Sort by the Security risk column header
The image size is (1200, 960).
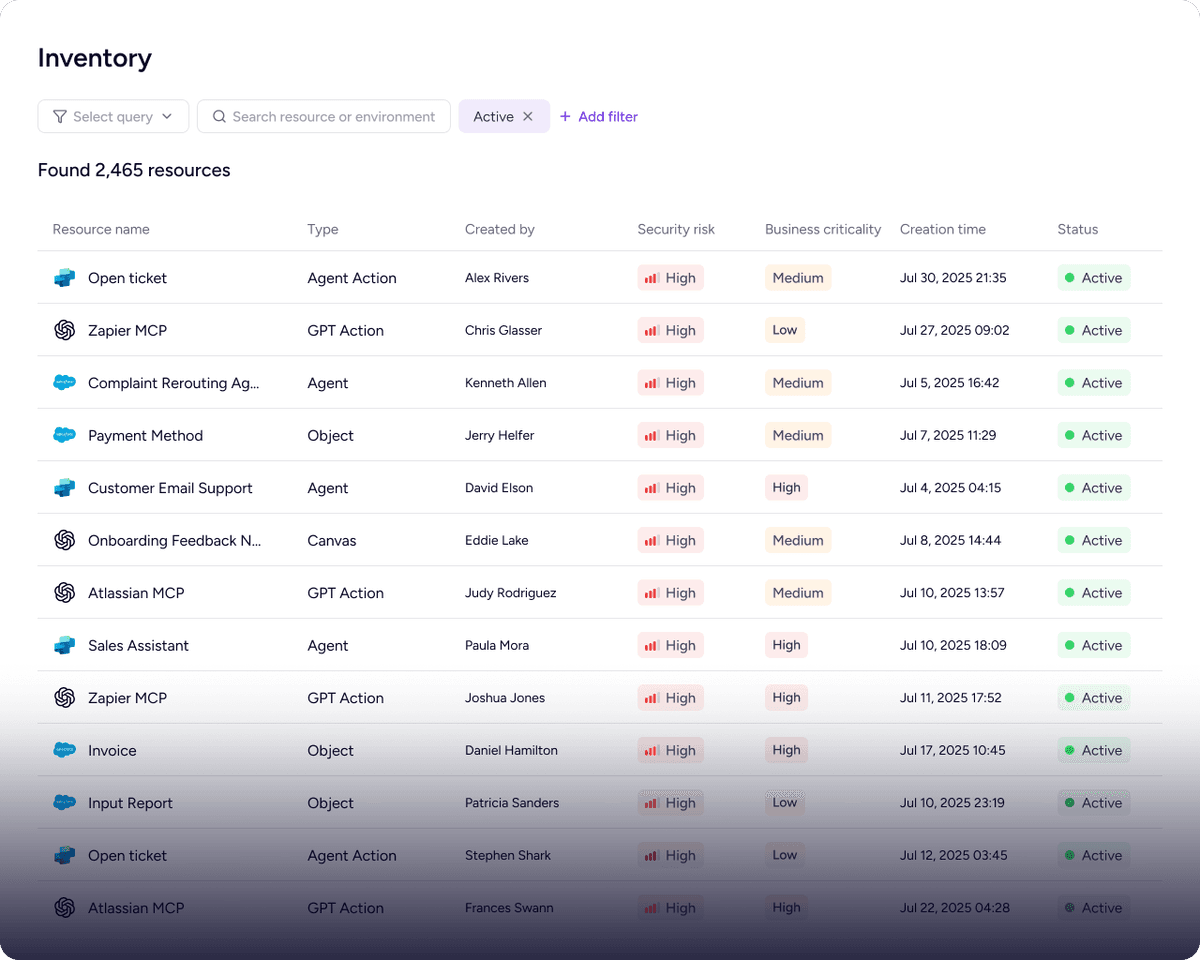click(x=676, y=229)
